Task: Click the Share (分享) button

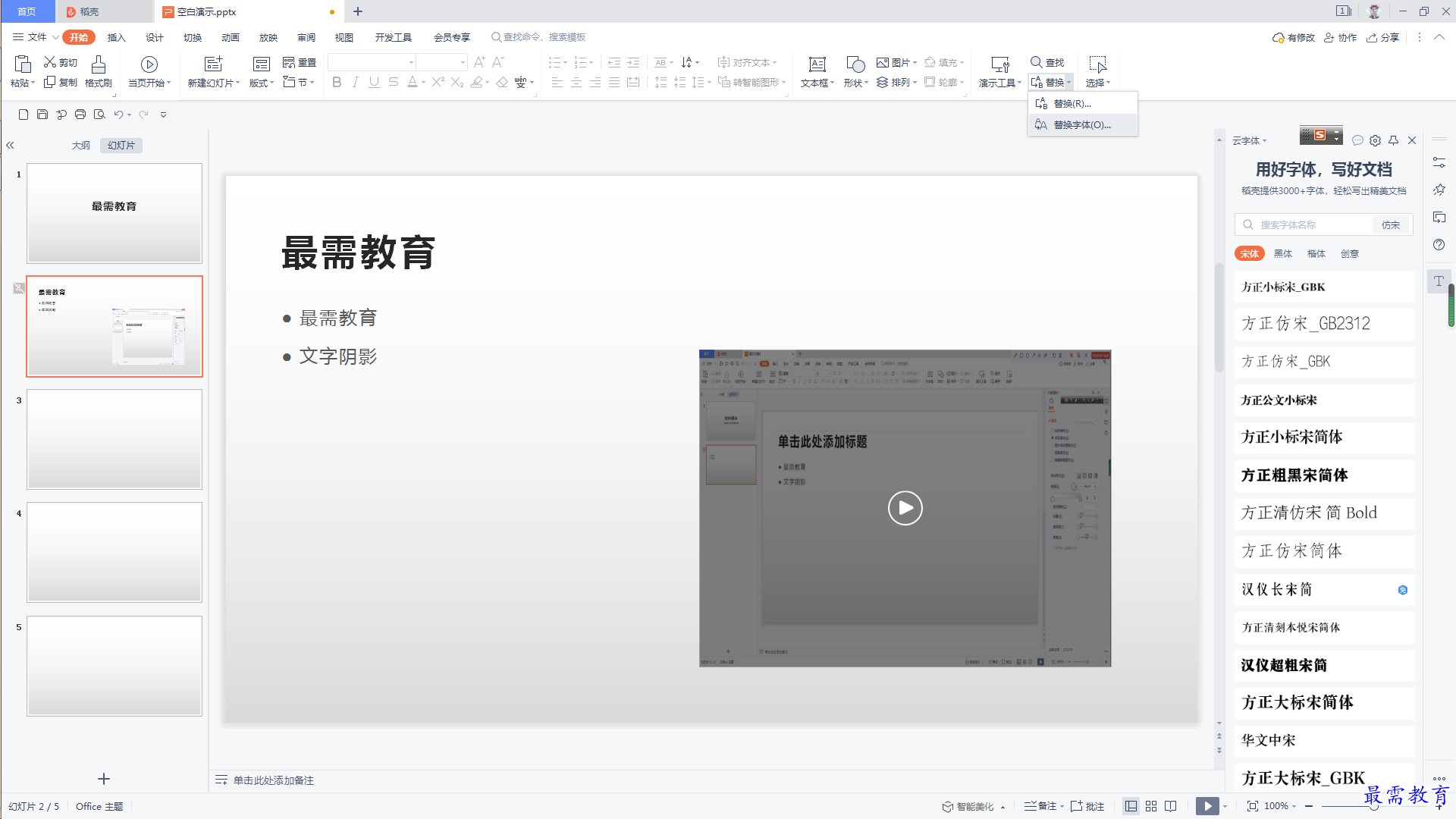Action: pos(1382,37)
